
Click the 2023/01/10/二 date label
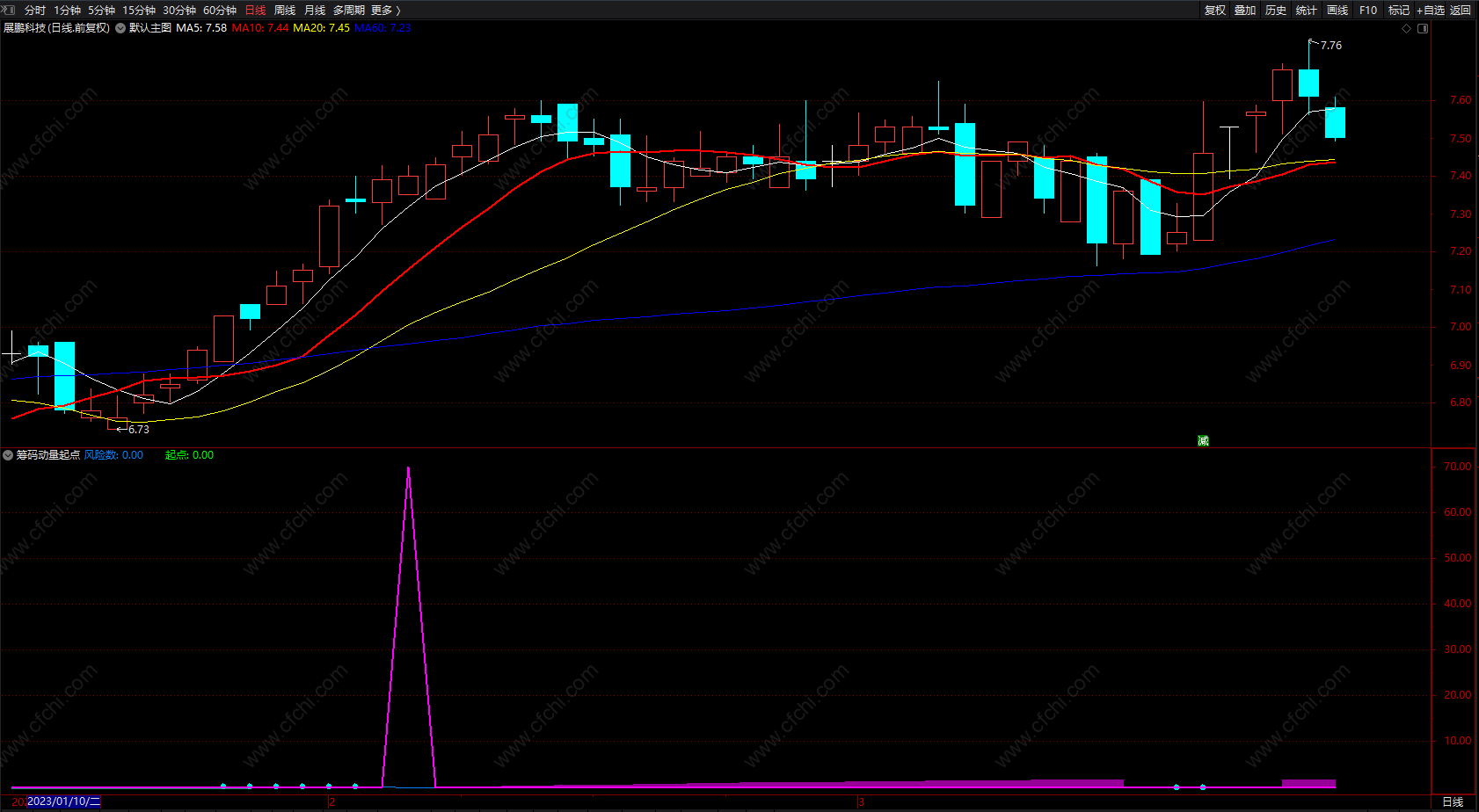click(63, 801)
